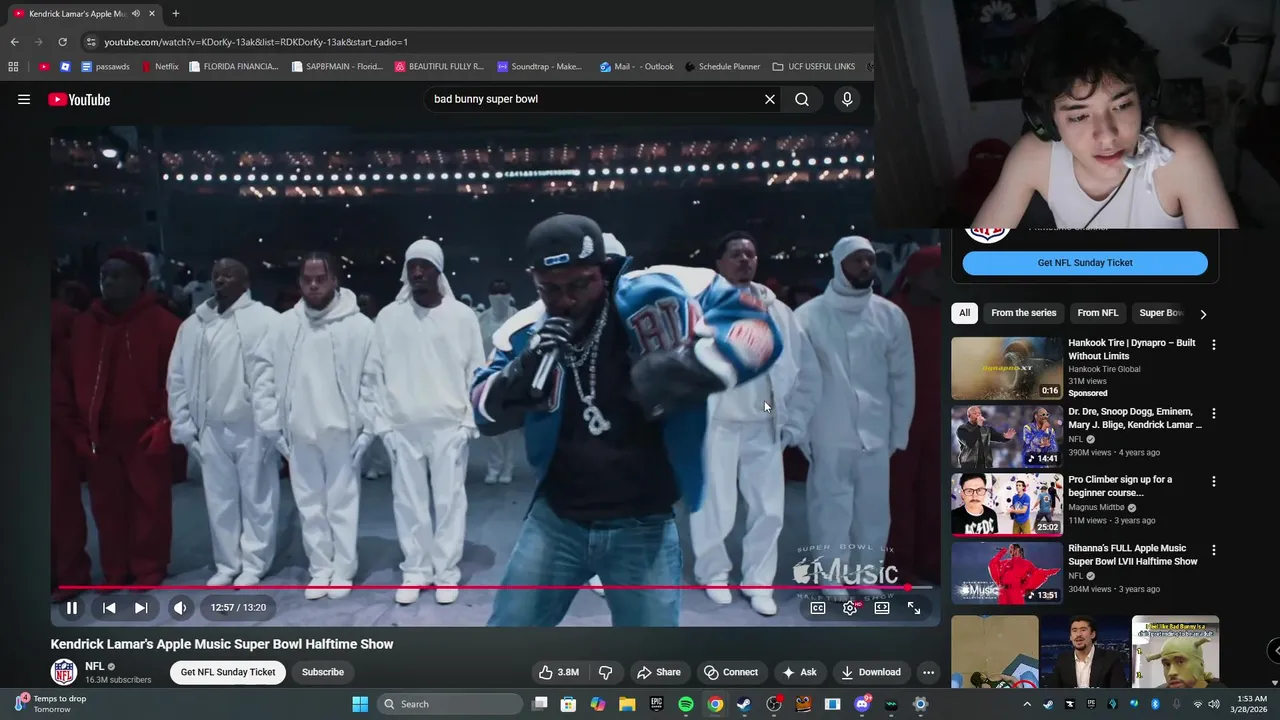The width and height of the screenshot is (1280, 720).
Task: Open the taskbar clock and date
Action: pyautogui.click(x=1251, y=704)
